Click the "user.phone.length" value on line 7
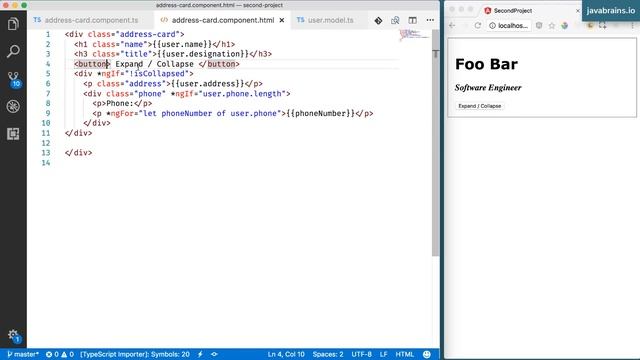The image size is (640, 360). pos(242,93)
